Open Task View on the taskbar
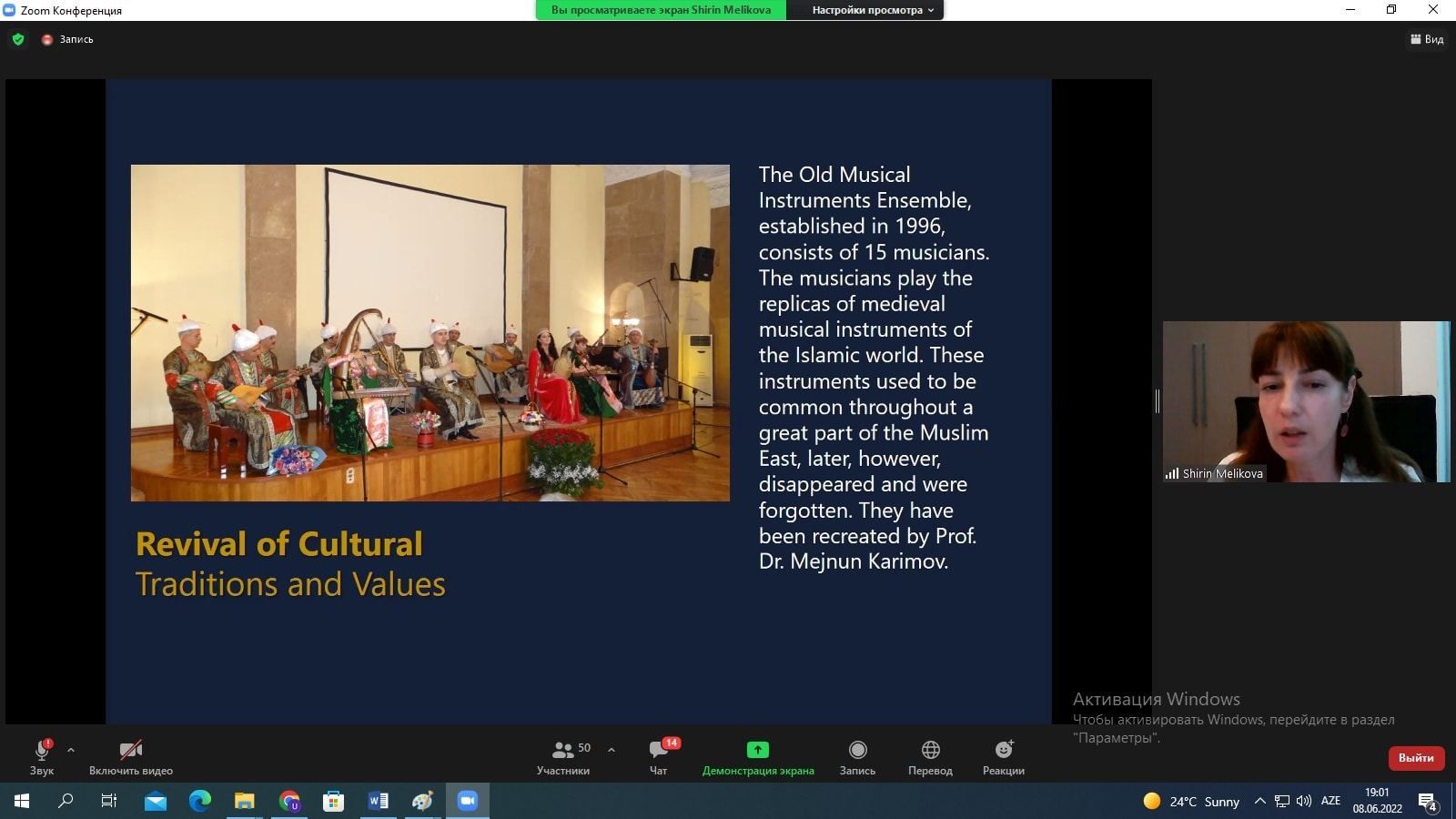 pos(109,801)
